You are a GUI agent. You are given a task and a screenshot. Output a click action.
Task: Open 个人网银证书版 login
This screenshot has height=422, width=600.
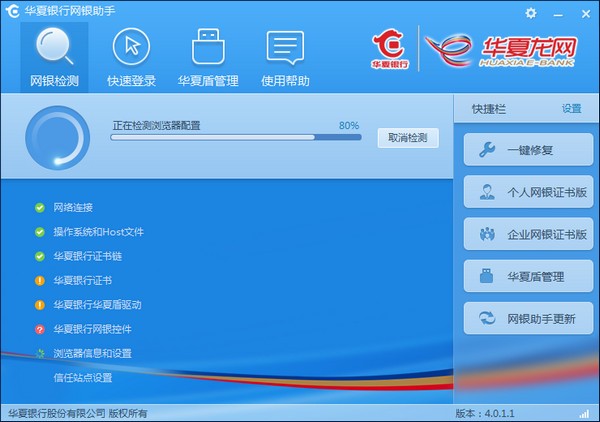point(528,192)
